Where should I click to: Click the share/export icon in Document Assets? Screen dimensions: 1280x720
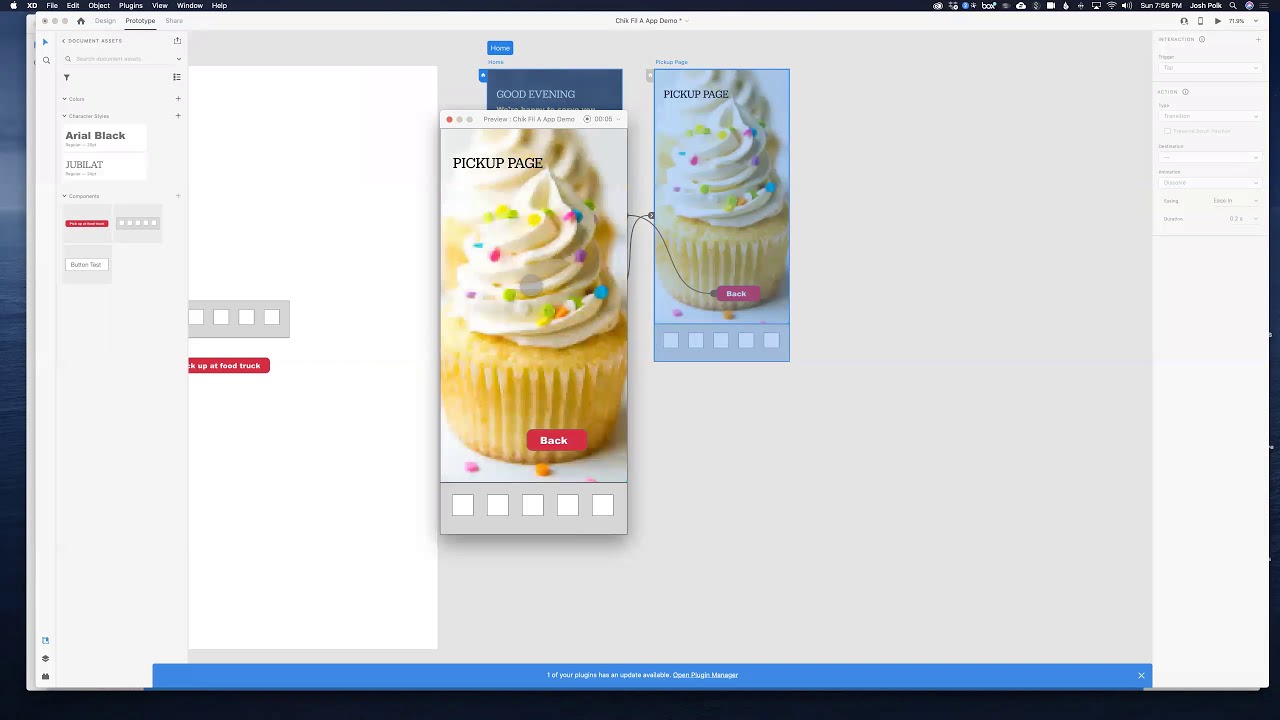tap(177, 41)
